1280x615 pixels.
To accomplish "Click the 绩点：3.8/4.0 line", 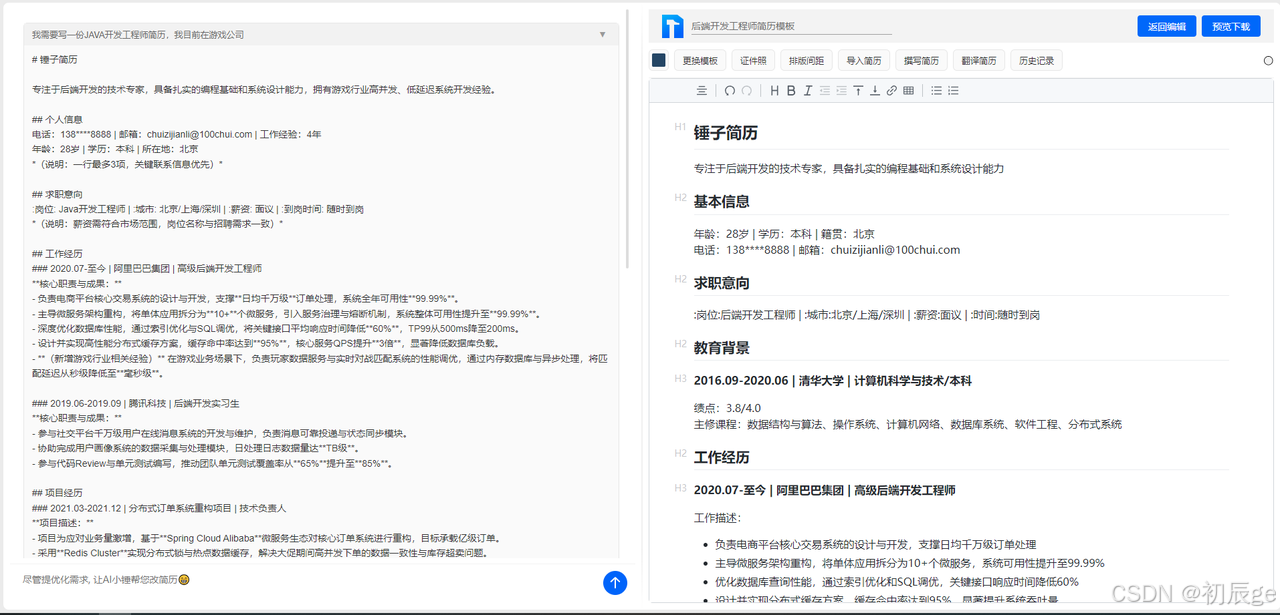I will [x=727, y=408].
